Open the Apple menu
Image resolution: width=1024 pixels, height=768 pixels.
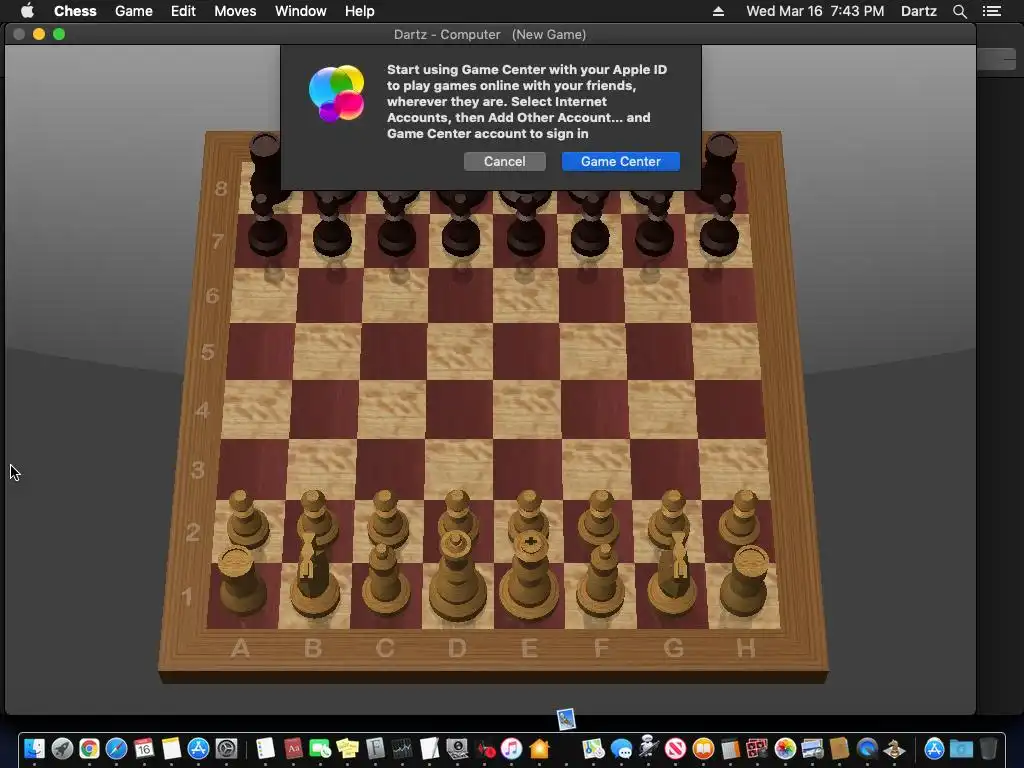pyautogui.click(x=27, y=11)
